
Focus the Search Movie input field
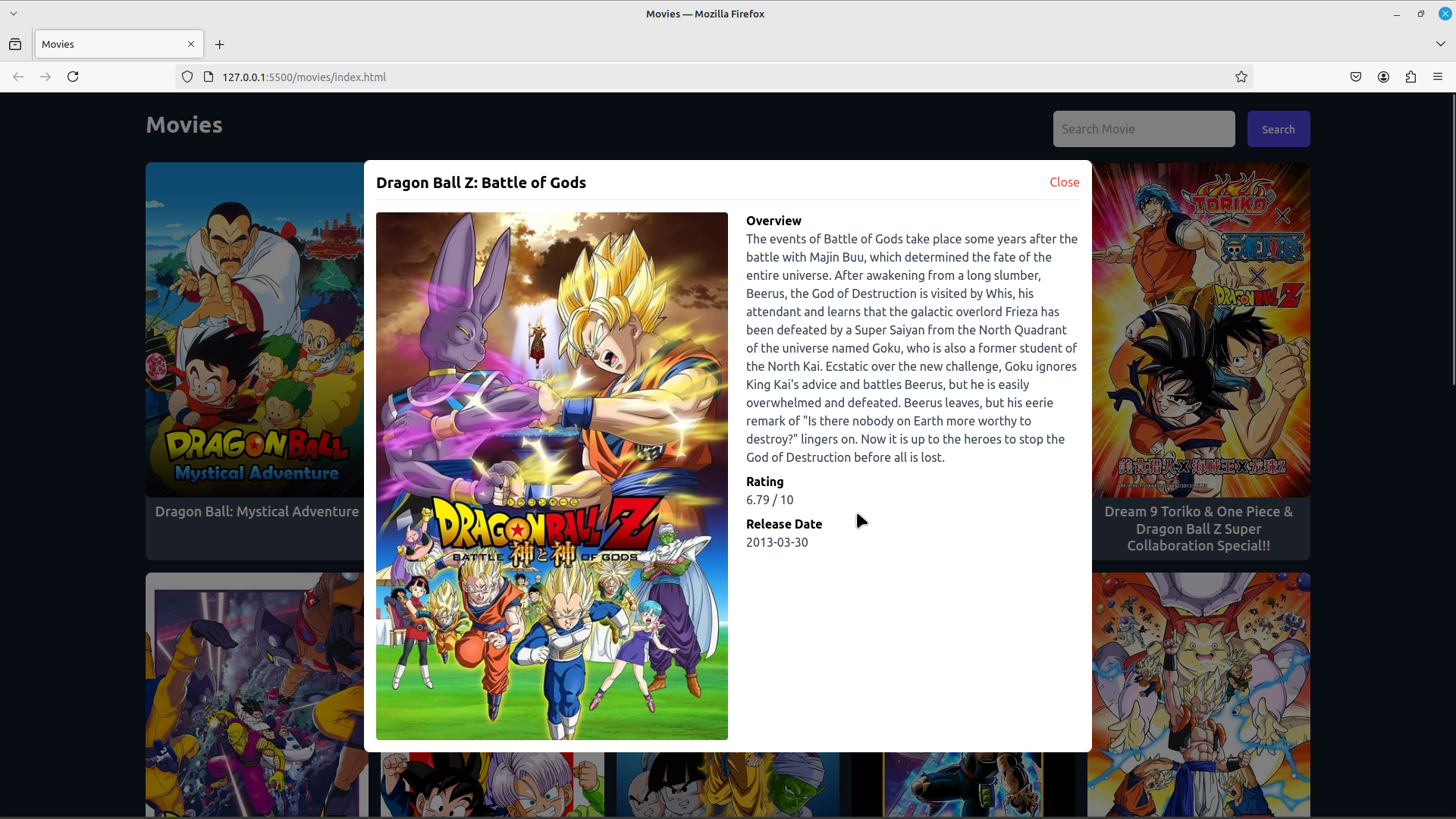pyautogui.click(x=1143, y=129)
